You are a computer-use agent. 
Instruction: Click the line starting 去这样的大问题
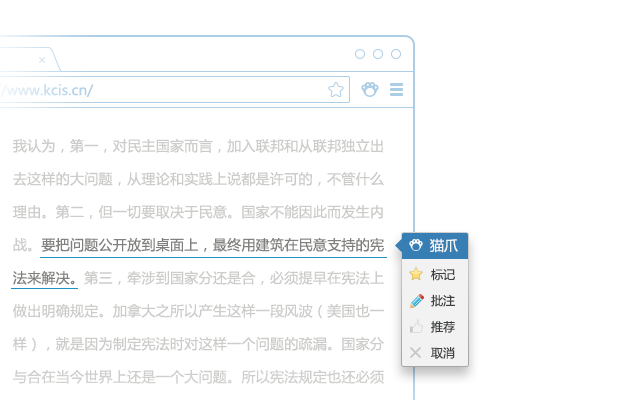pyautogui.click(x=198, y=179)
